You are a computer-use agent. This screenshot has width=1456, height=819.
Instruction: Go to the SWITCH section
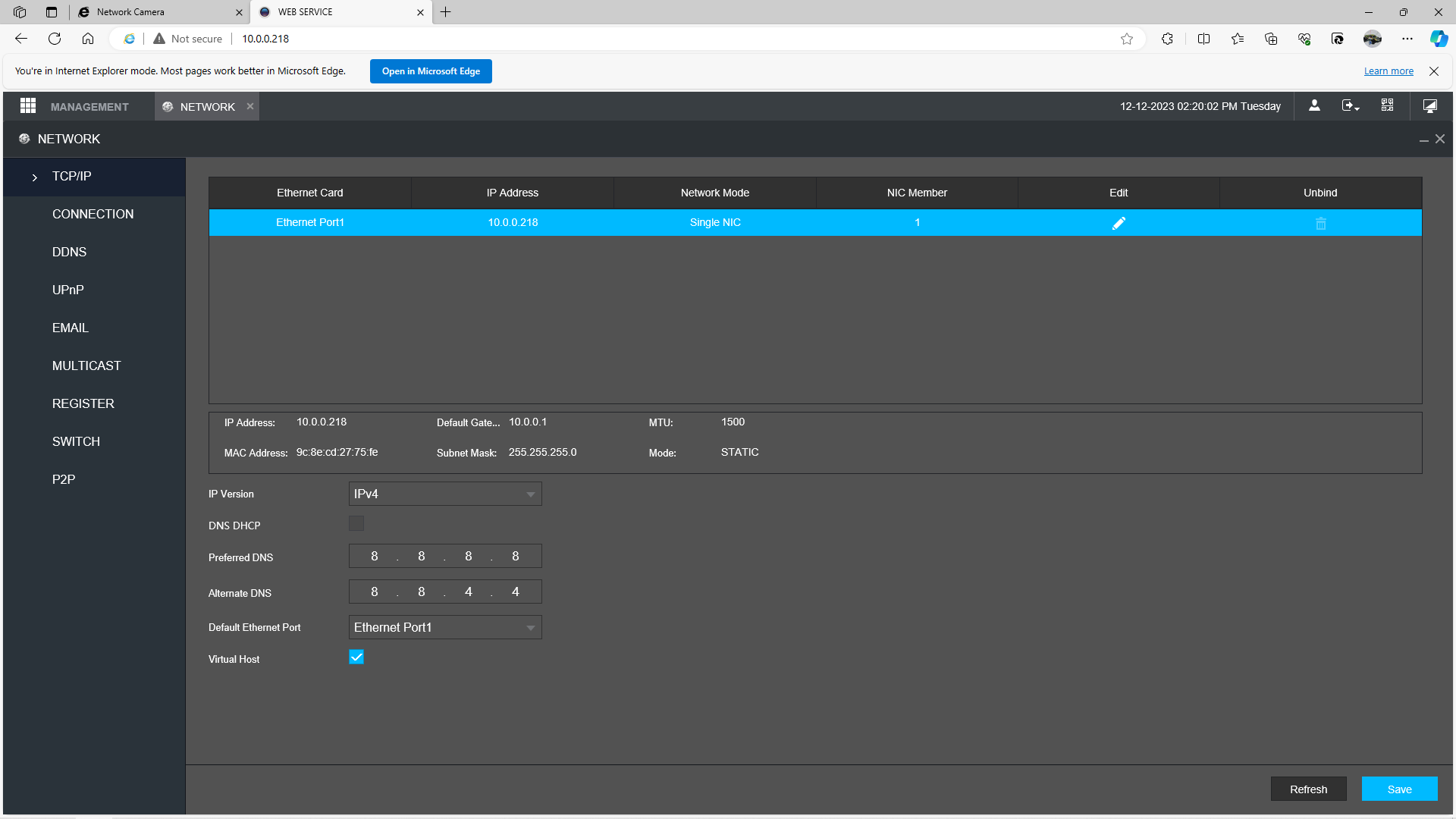pos(76,442)
